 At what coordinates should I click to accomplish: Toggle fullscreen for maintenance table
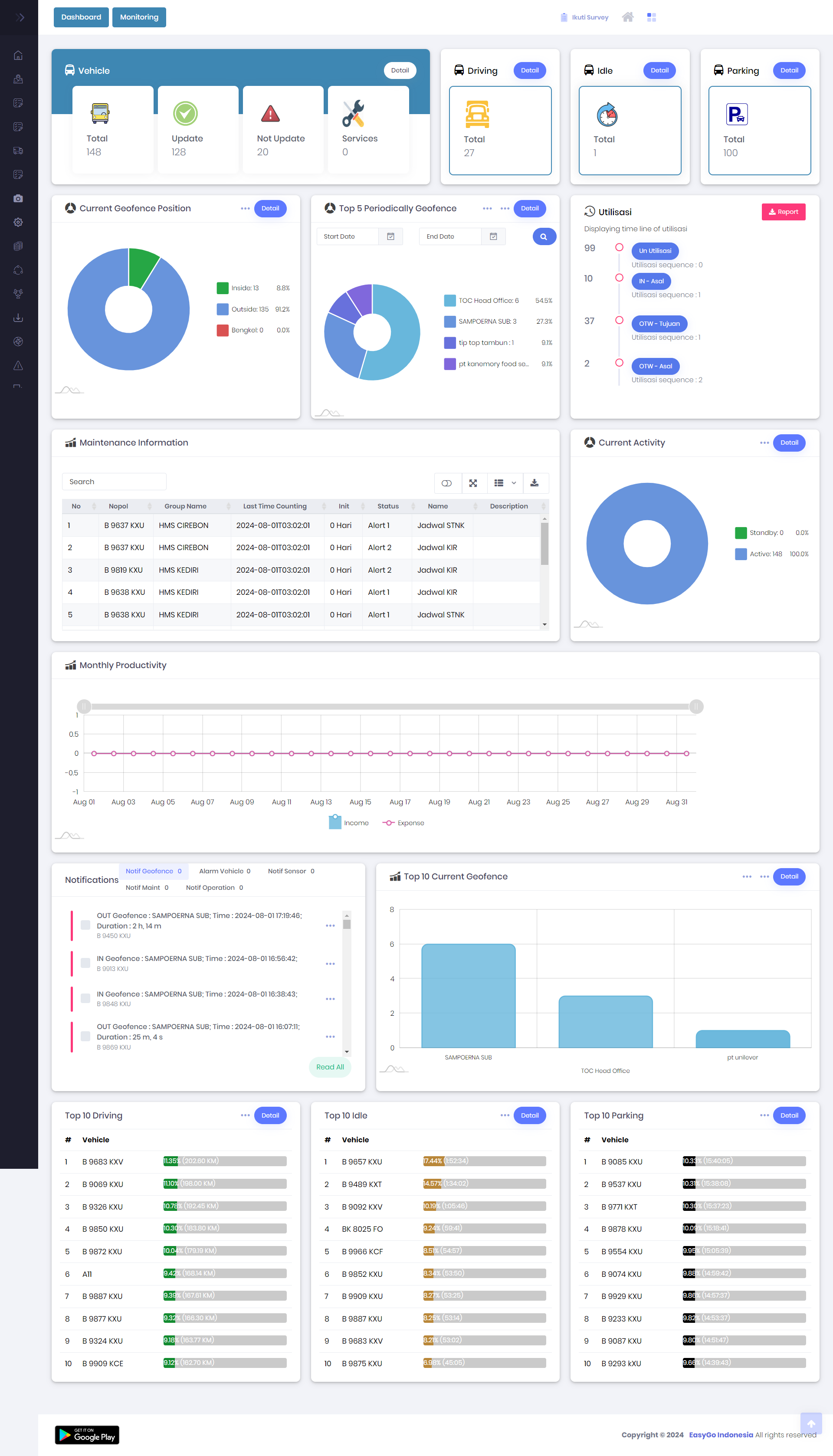click(473, 483)
